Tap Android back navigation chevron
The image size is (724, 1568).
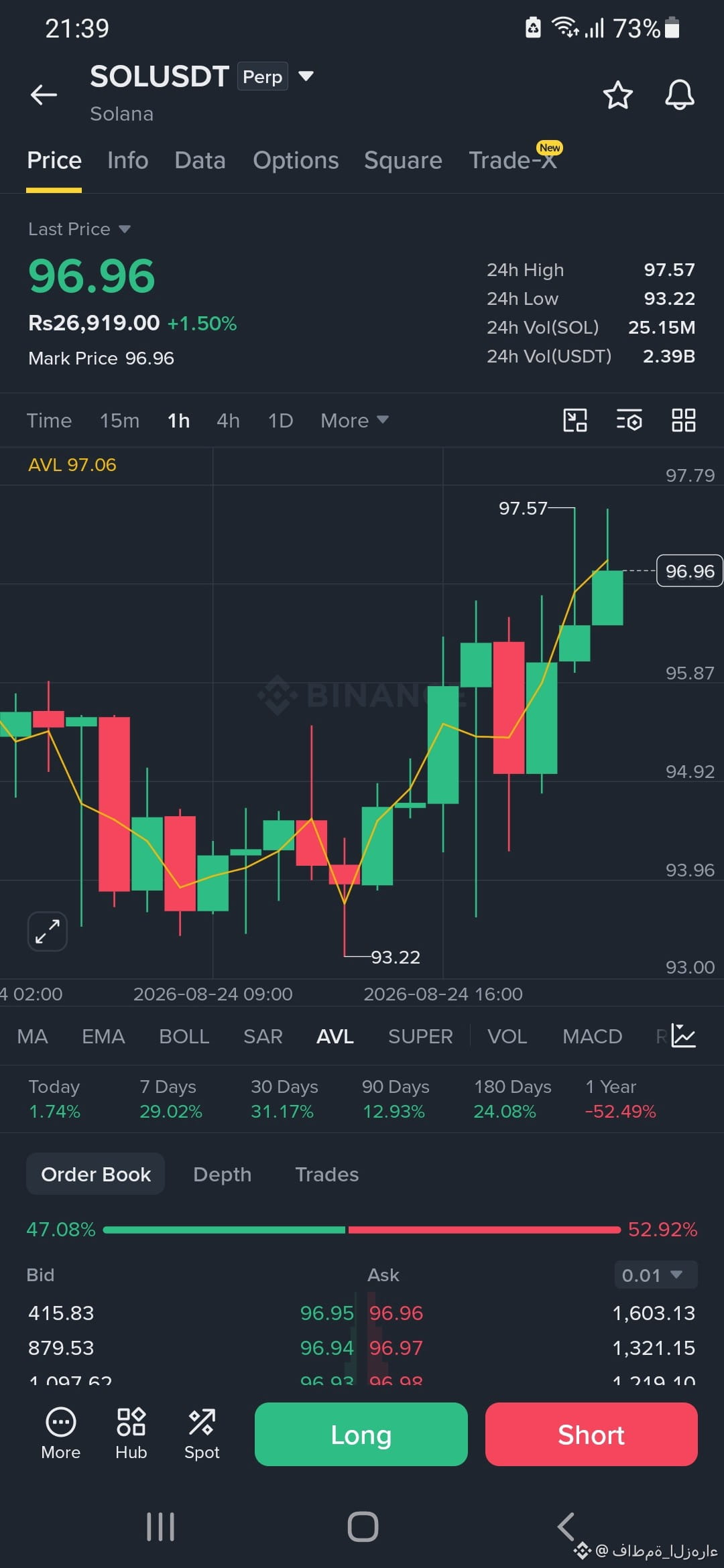566,1527
